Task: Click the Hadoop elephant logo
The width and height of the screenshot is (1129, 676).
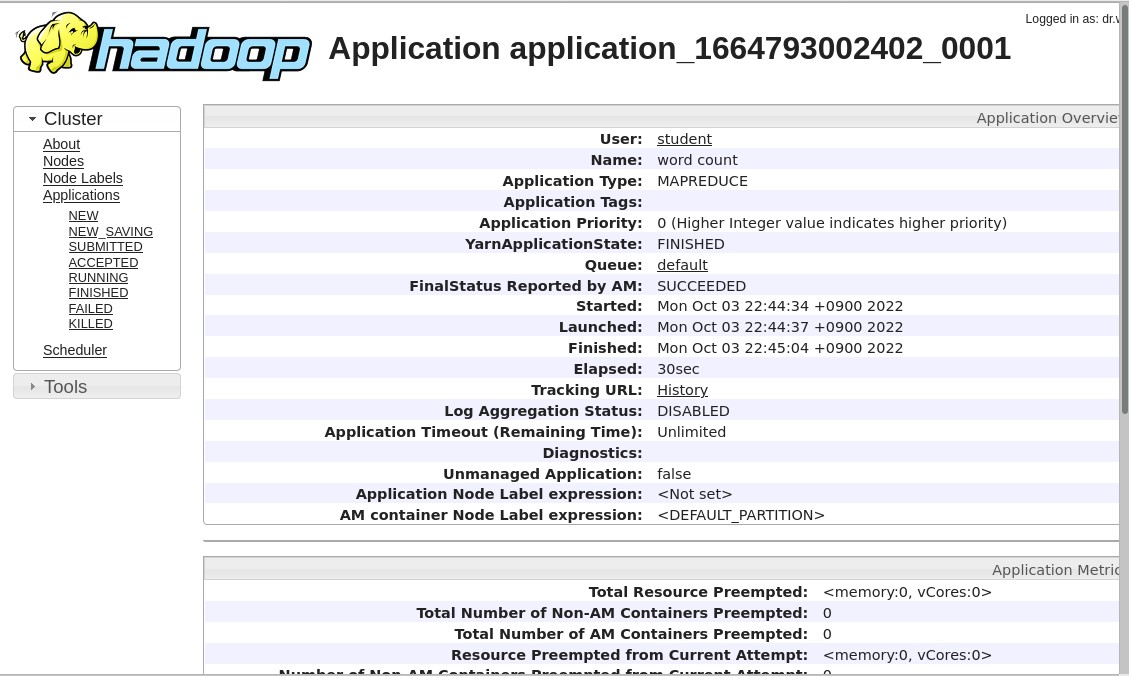Action: [164, 46]
